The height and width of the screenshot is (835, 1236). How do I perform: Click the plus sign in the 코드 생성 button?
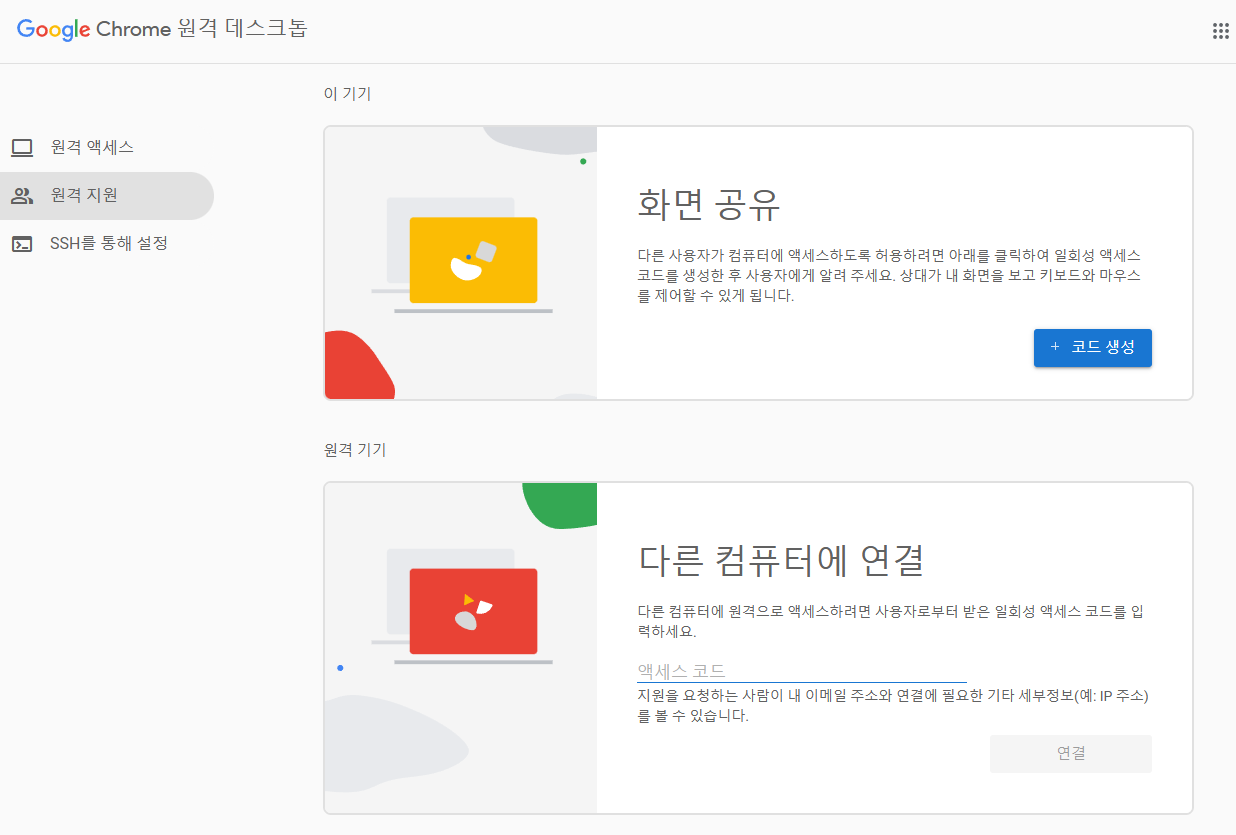click(1055, 347)
